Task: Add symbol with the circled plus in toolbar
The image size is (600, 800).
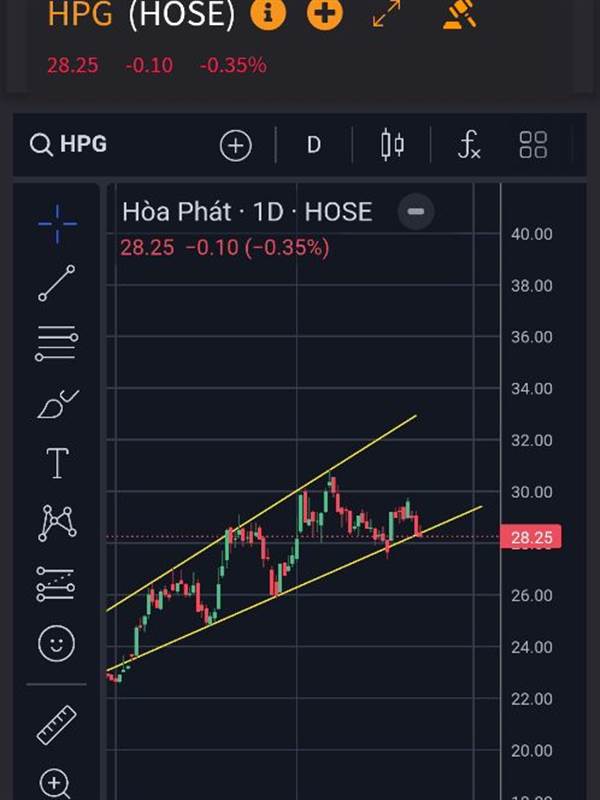Action: point(235,146)
